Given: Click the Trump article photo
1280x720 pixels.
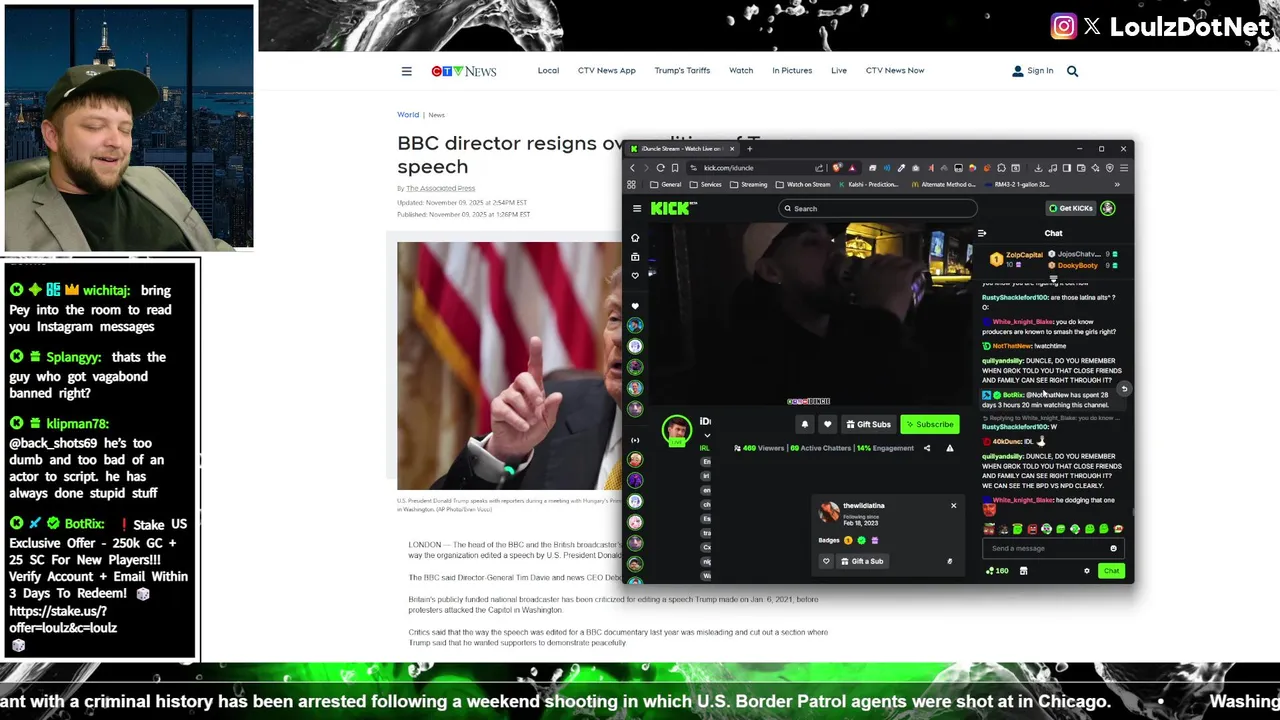Looking at the screenshot, I should coord(509,366).
